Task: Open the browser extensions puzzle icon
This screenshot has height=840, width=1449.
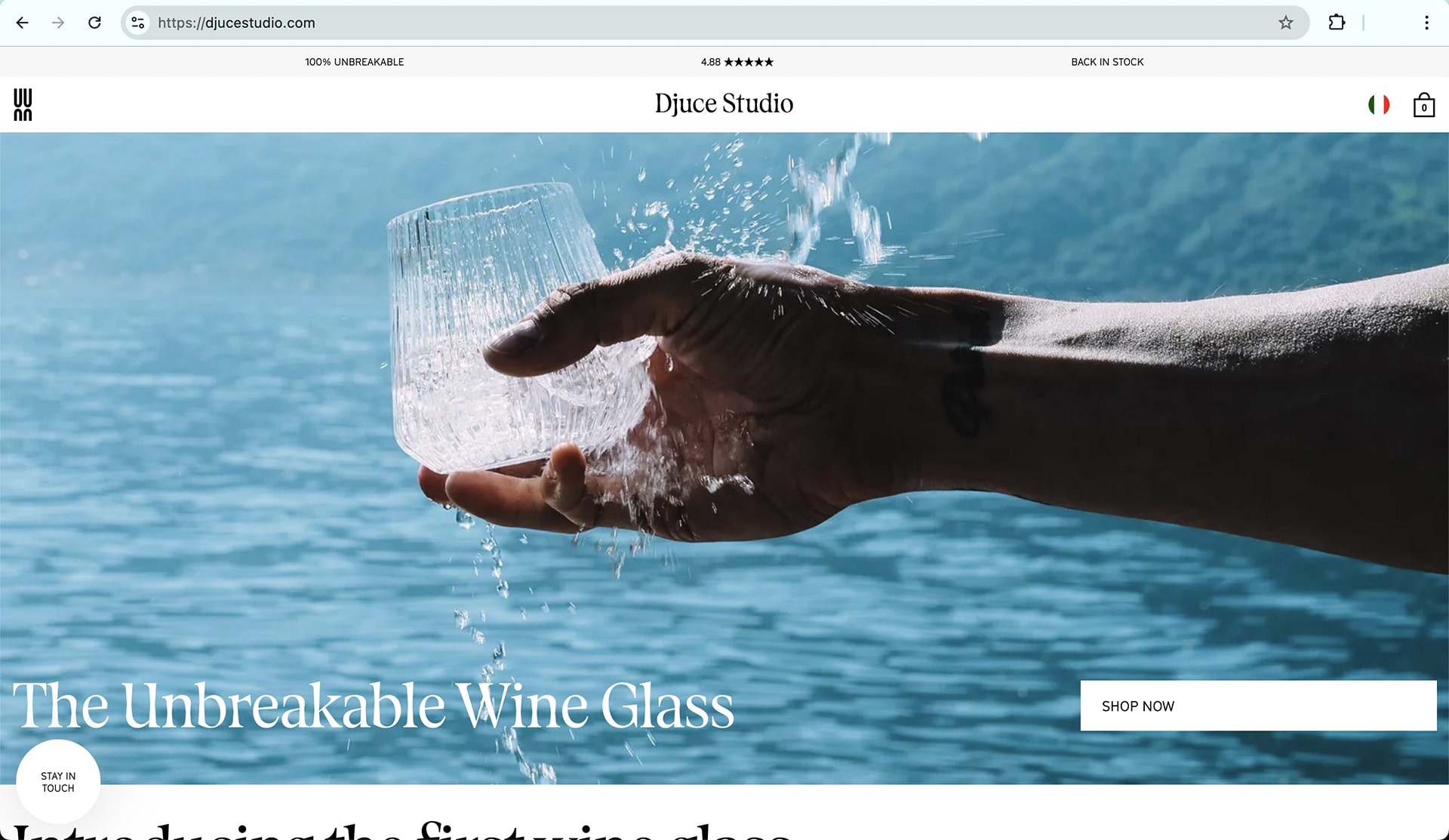Action: [1337, 23]
